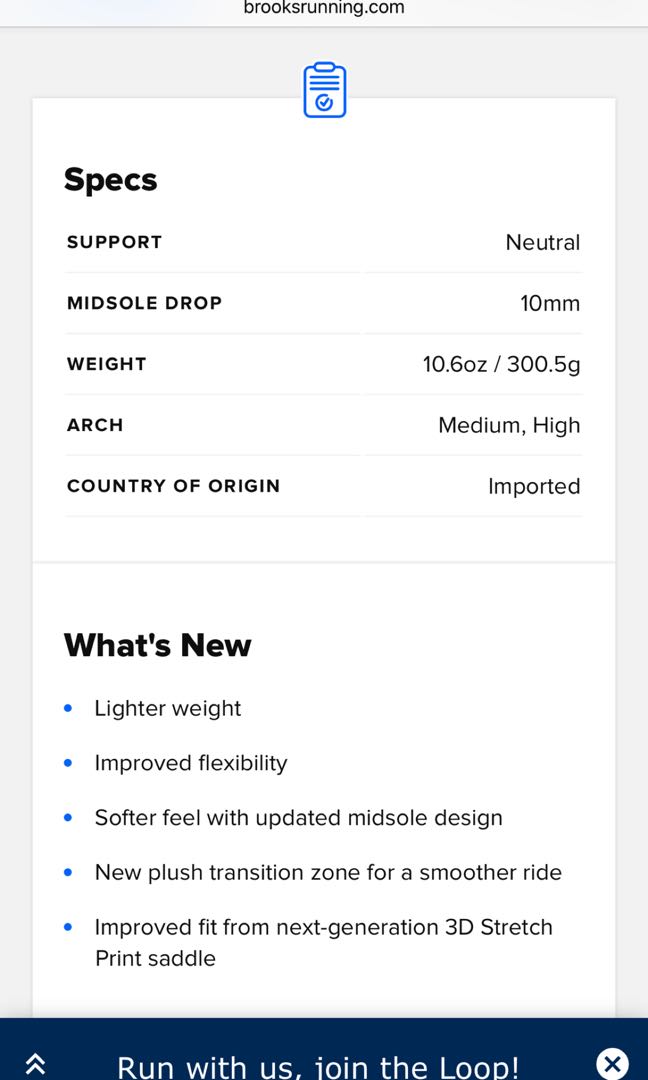Screen dimensions: 648x1080
Task: Tap the "Improved flexibility" bullet item
Action: [191, 763]
